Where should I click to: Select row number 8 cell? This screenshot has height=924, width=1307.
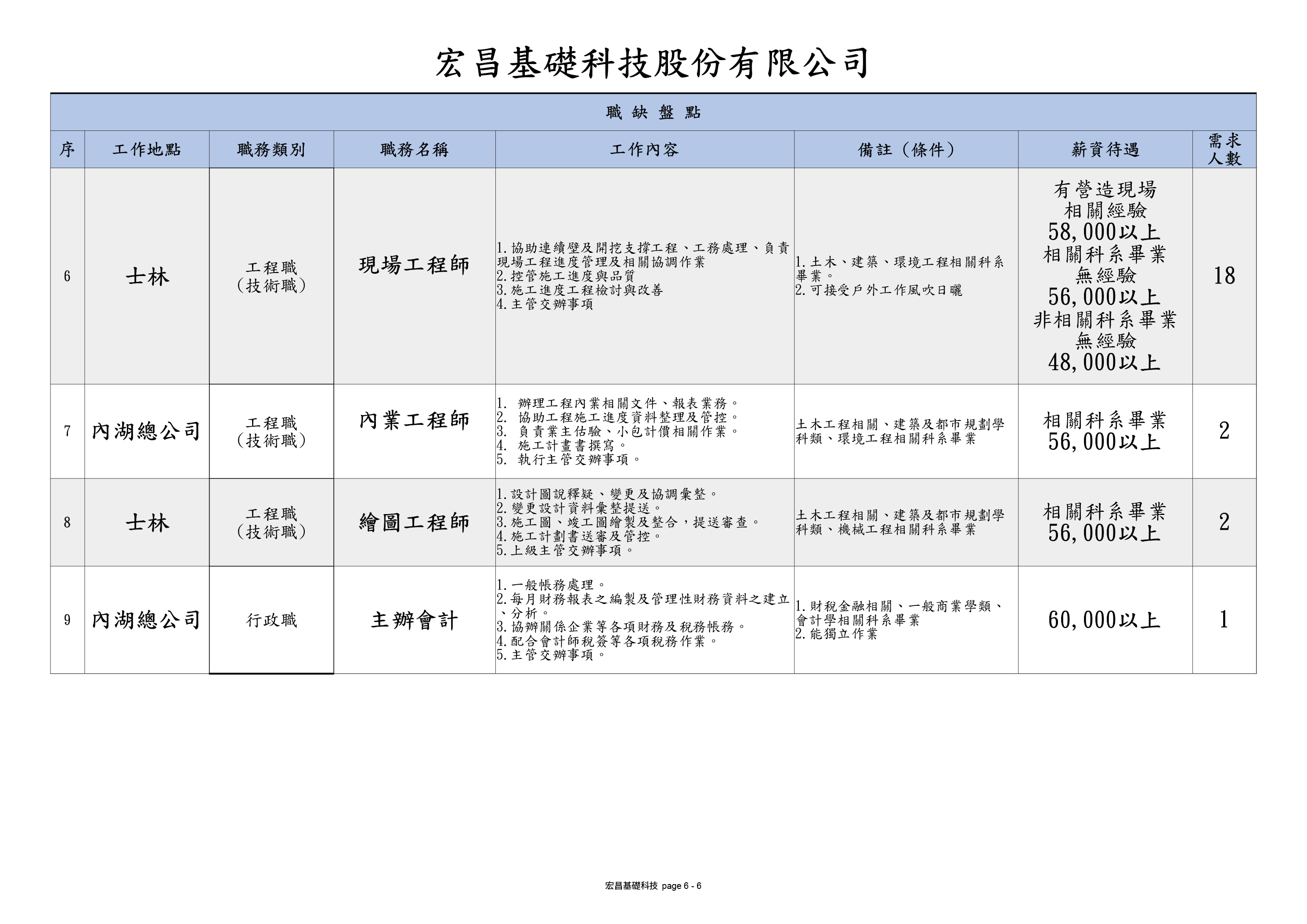67,522
